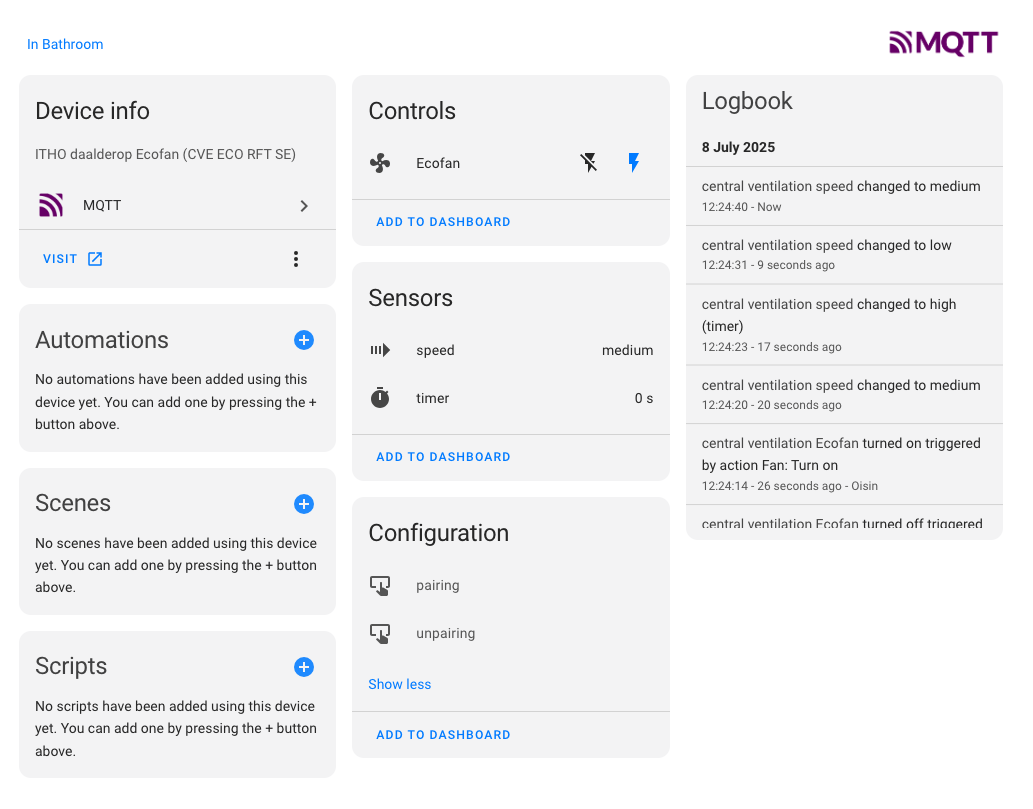Open the device three-dot overflow menu
This screenshot has height=809, width=1033.
click(296, 259)
